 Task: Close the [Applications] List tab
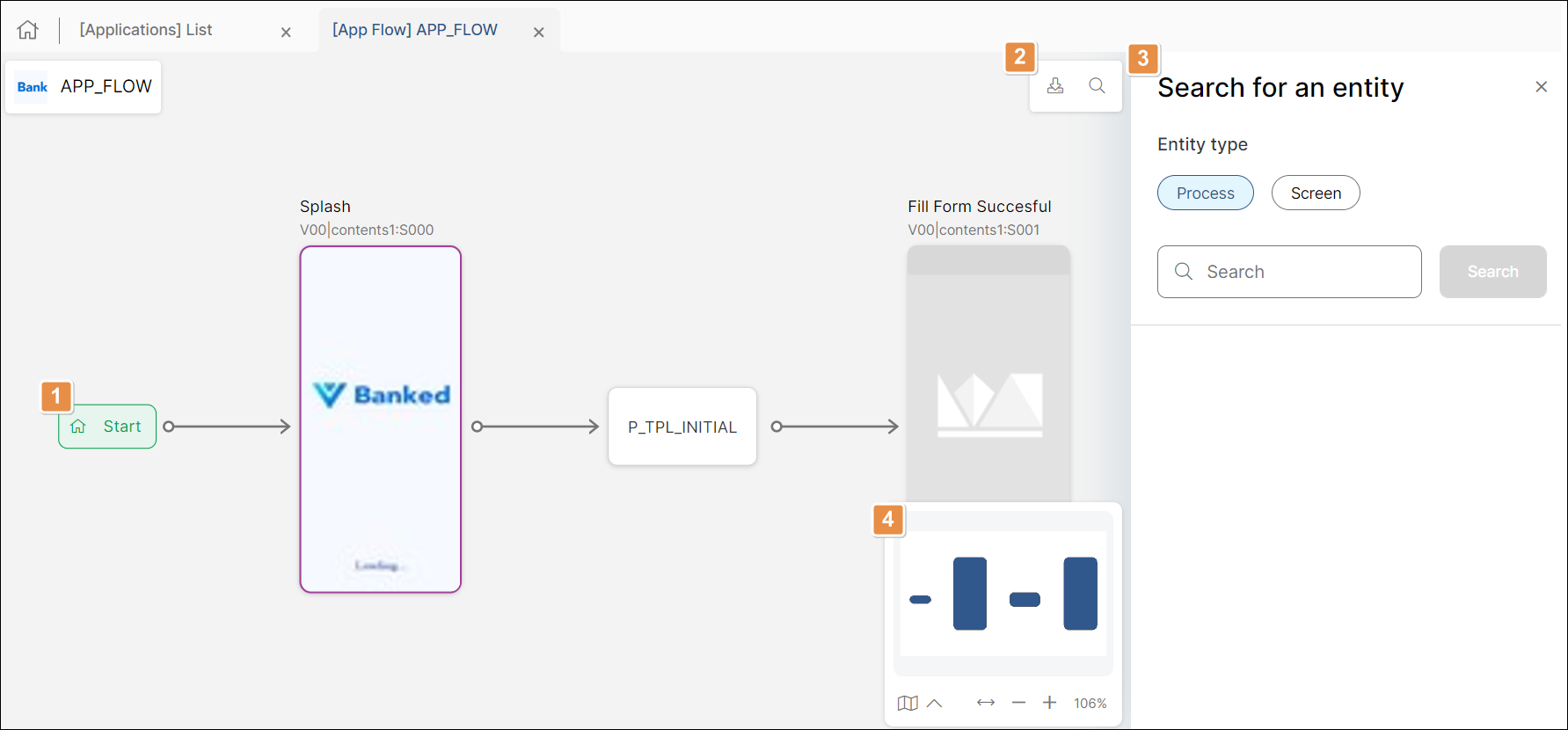(286, 33)
